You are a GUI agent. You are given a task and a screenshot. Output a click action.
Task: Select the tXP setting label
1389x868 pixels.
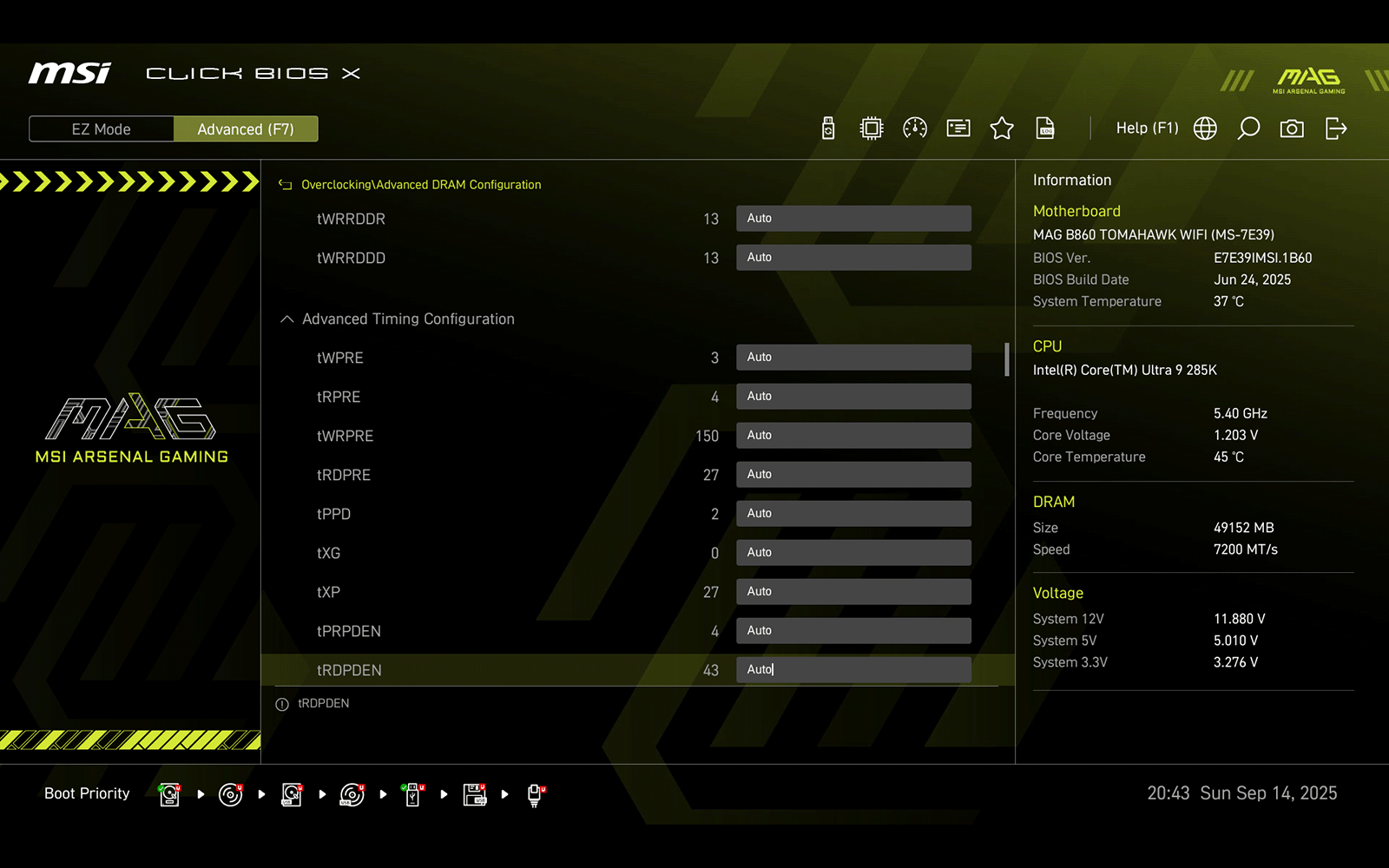[328, 593]
